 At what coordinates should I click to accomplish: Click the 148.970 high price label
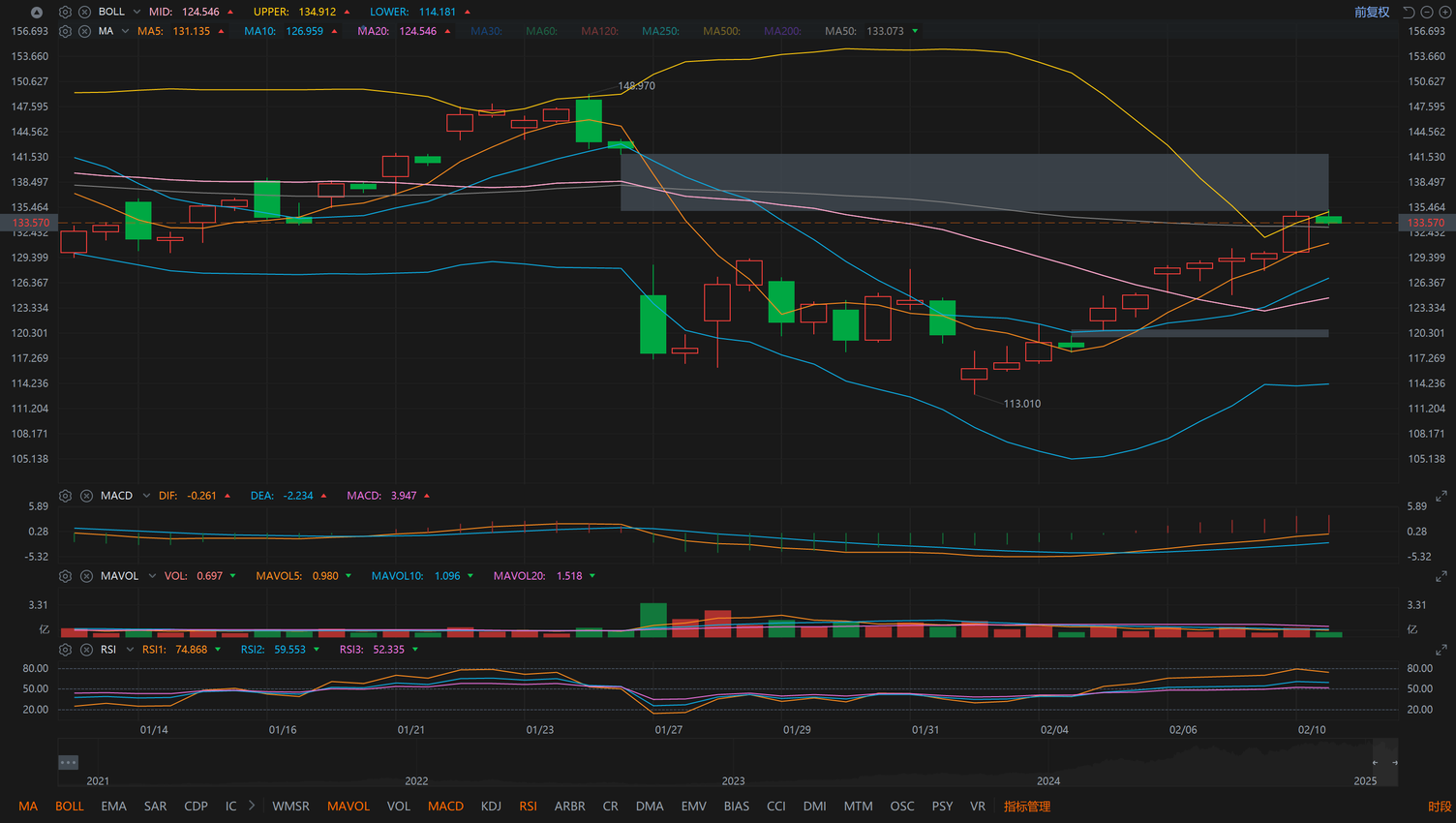click(x=636, y=86)
